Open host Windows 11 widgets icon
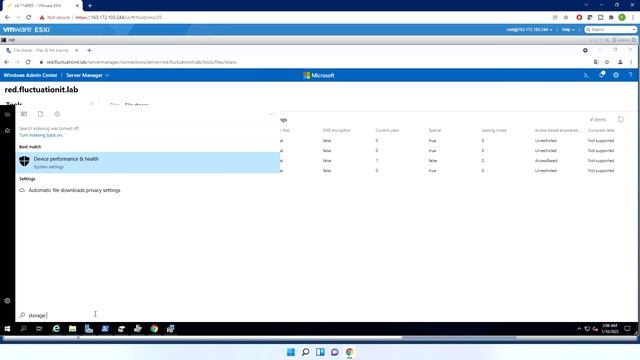 point(320,352)
